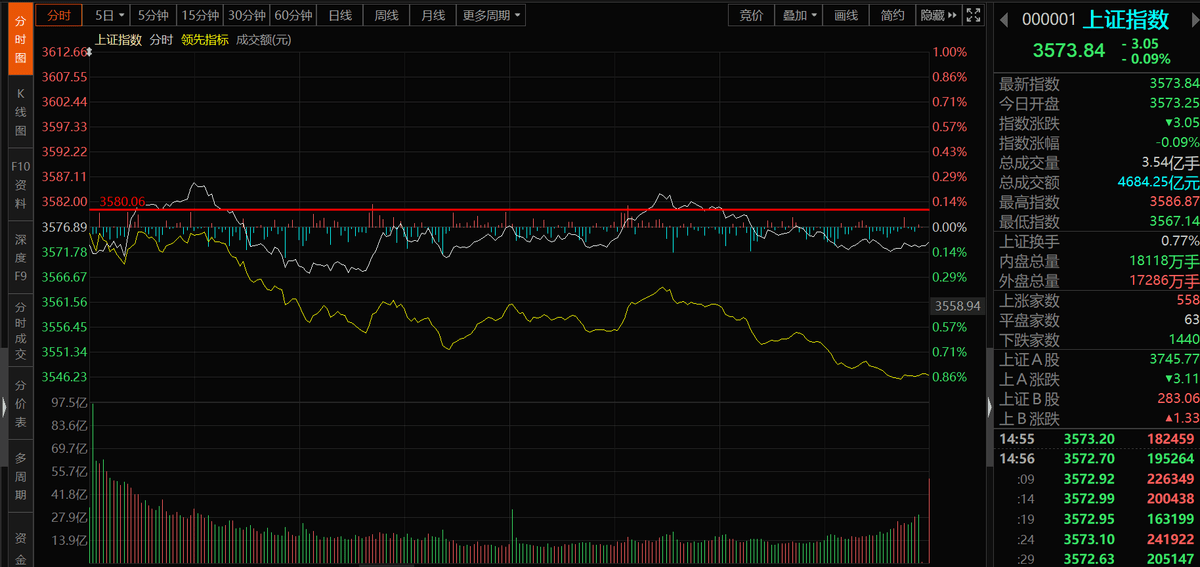This screenshot has width=1200, height=567.
Task: Open the 5日 period dropdown
Action: [110, 15]
